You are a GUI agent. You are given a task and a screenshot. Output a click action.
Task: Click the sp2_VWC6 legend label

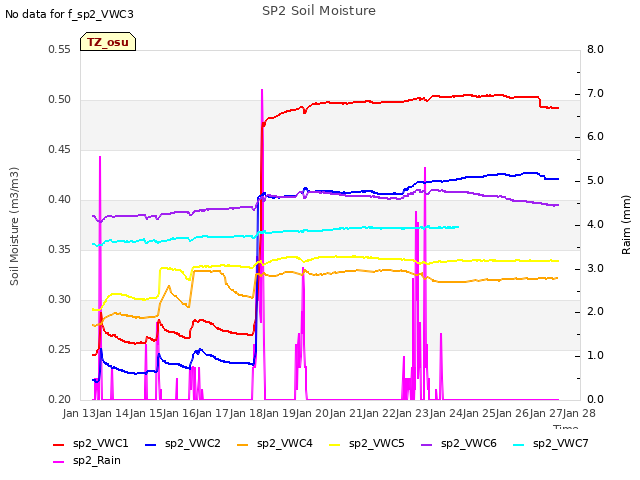[469, 443]
